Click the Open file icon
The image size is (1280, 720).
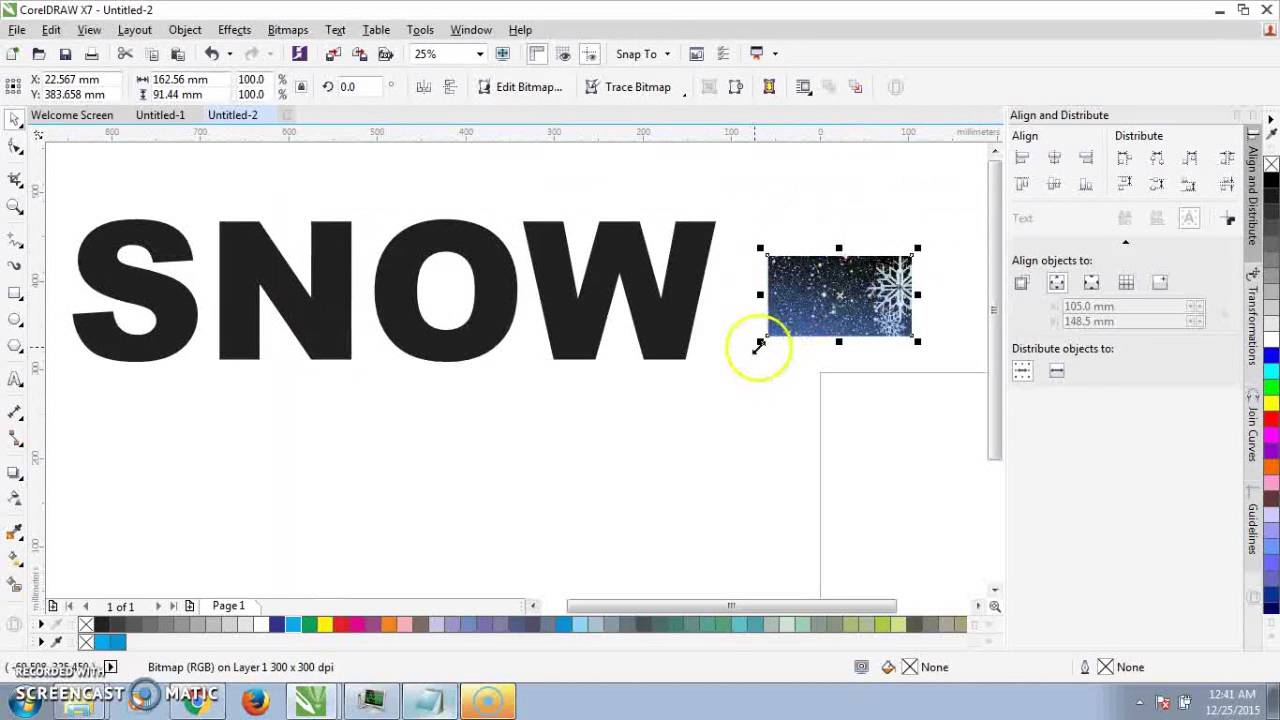tap(39, 54)
